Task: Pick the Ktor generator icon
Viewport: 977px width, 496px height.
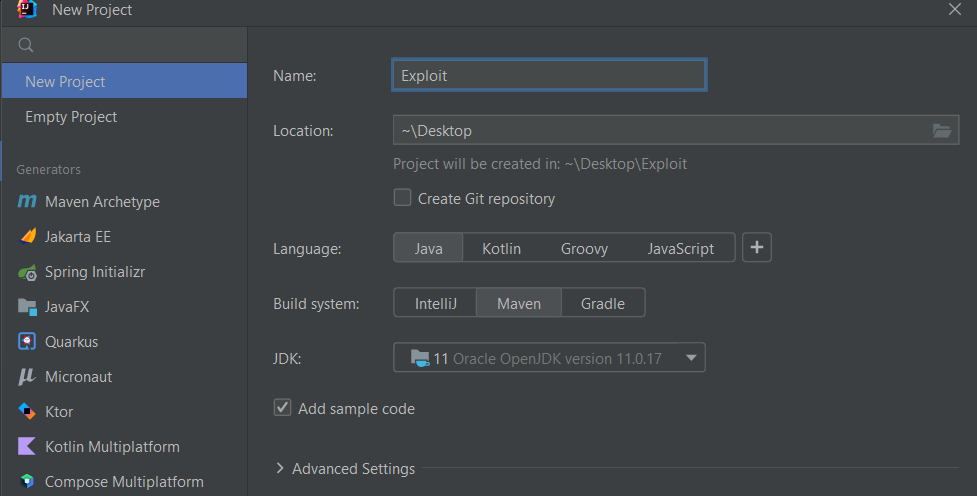Action: [x=27, y=412]
